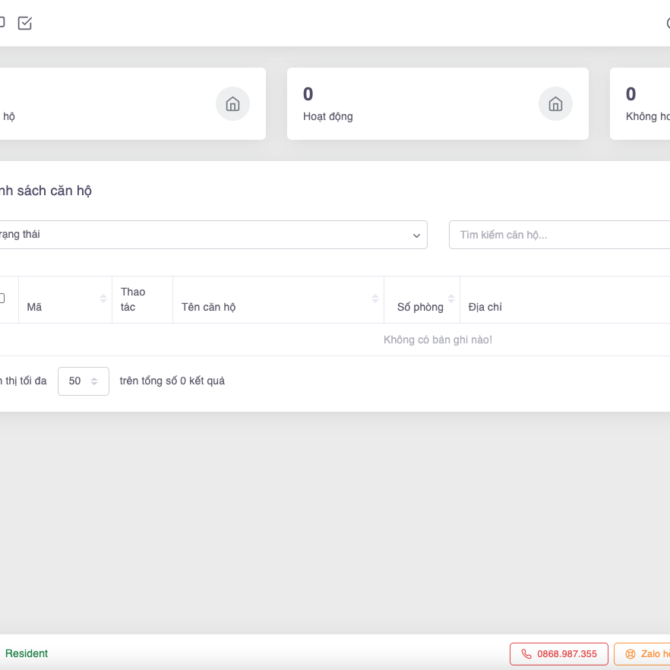Click the Địa chỉ column header
This screenshot has width=670, height=670.
pyautogui.click(x=486, y=307)
